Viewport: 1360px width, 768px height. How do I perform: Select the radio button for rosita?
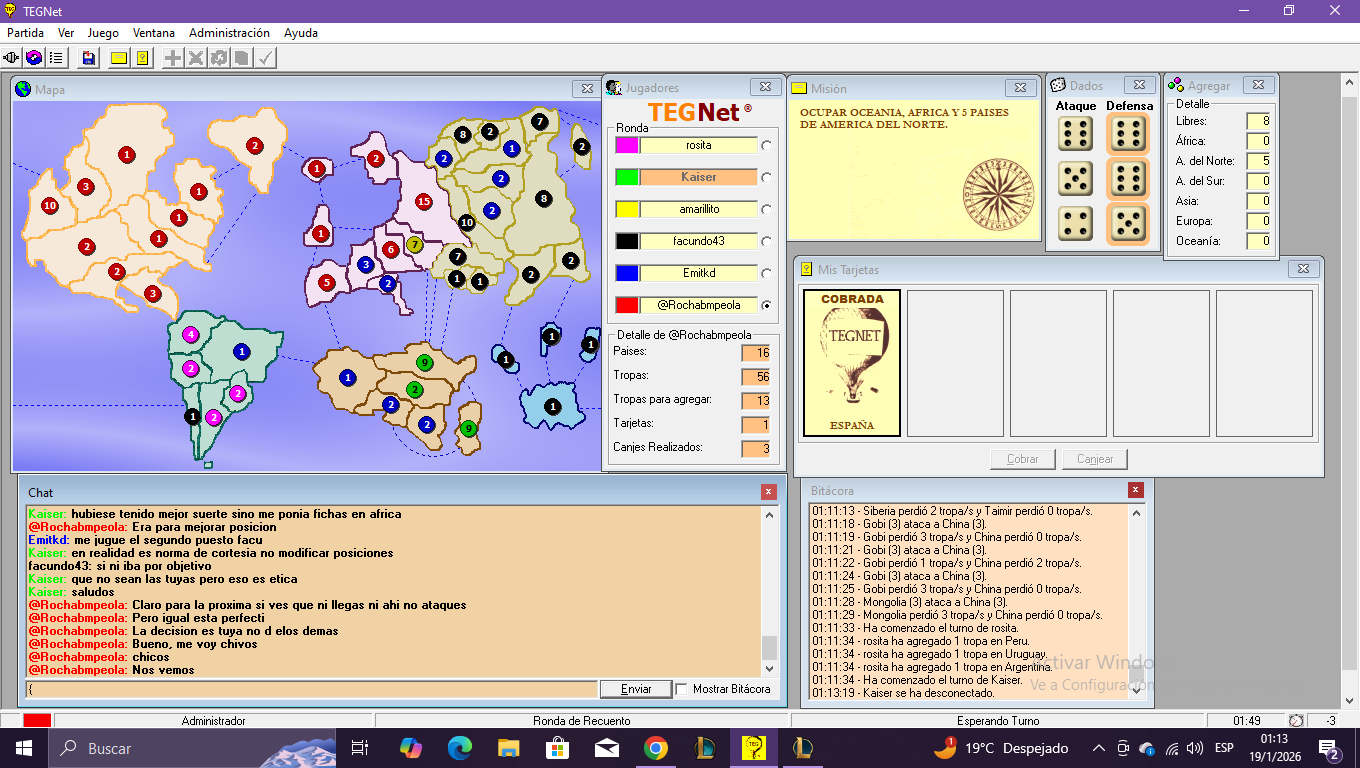tap(767, 145)
